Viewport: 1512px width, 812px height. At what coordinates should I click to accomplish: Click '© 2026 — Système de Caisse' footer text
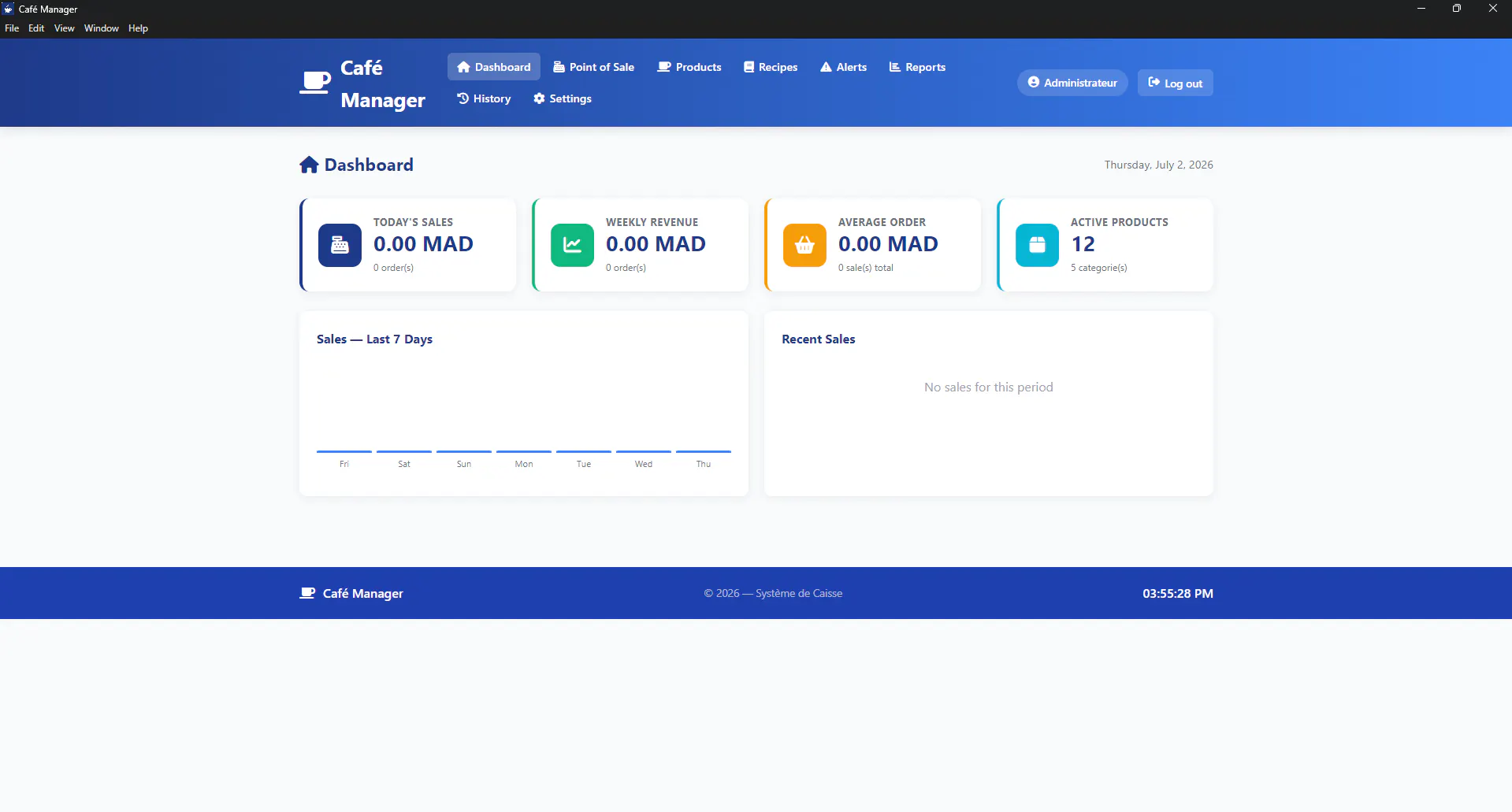[773, 593]
